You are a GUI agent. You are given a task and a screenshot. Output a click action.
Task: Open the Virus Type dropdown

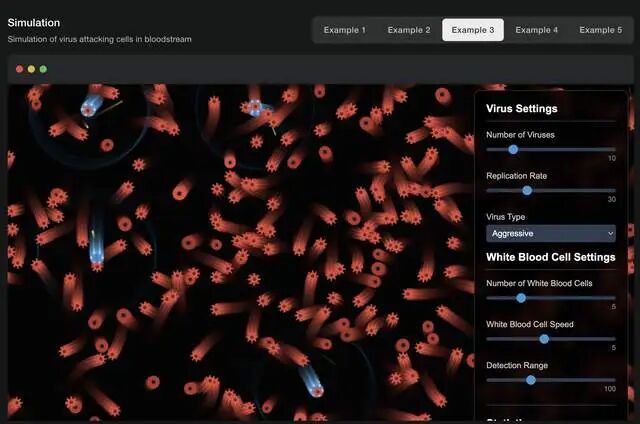(x=551, y=233)
